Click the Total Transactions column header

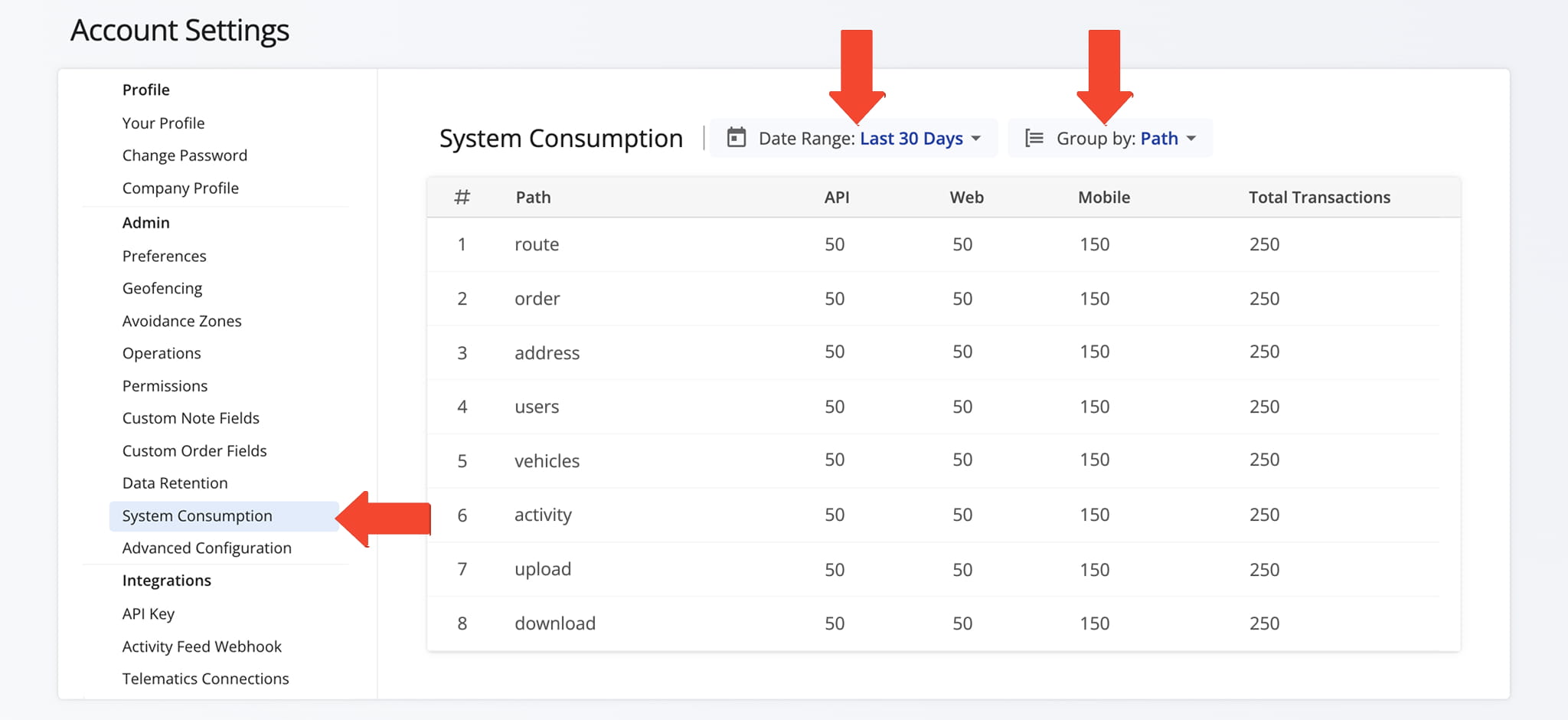point(1318,198)
